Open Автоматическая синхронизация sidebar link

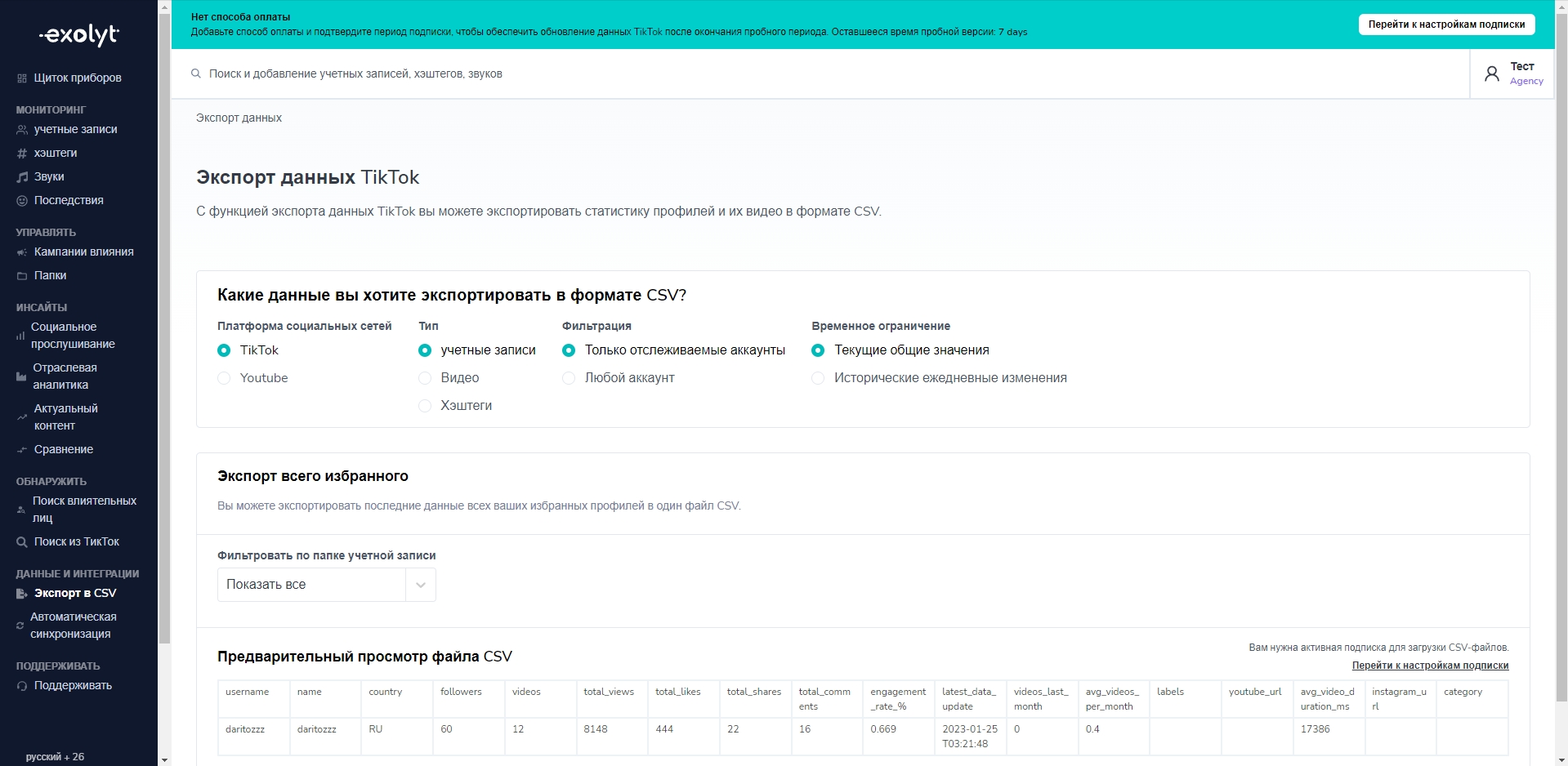(74, 626)
